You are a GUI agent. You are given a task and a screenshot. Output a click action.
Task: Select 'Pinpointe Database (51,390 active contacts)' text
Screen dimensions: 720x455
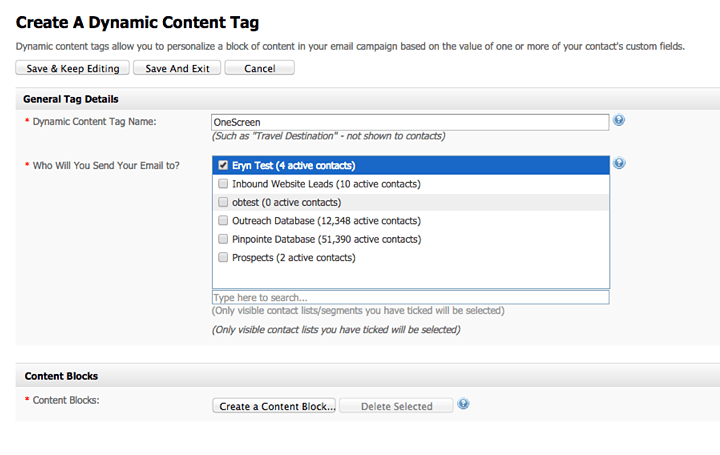[326, 239]
